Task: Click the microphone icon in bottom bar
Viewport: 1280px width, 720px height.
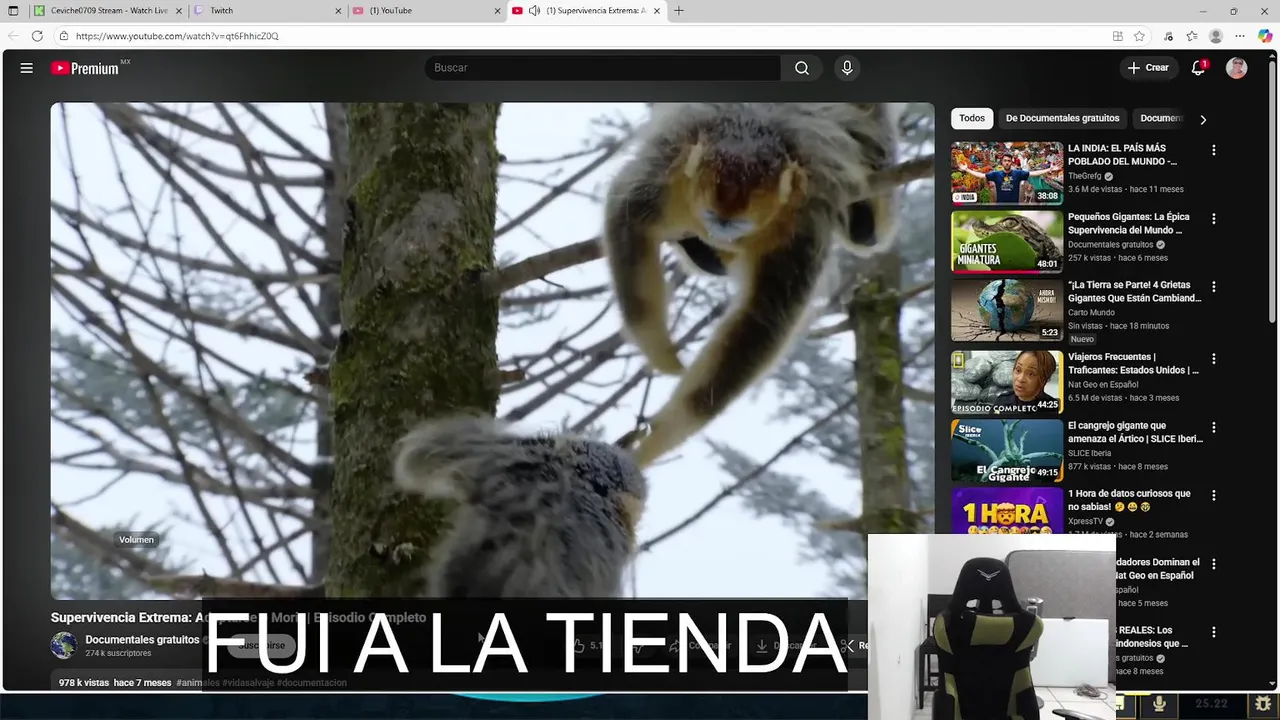Action: point(1159,704)
